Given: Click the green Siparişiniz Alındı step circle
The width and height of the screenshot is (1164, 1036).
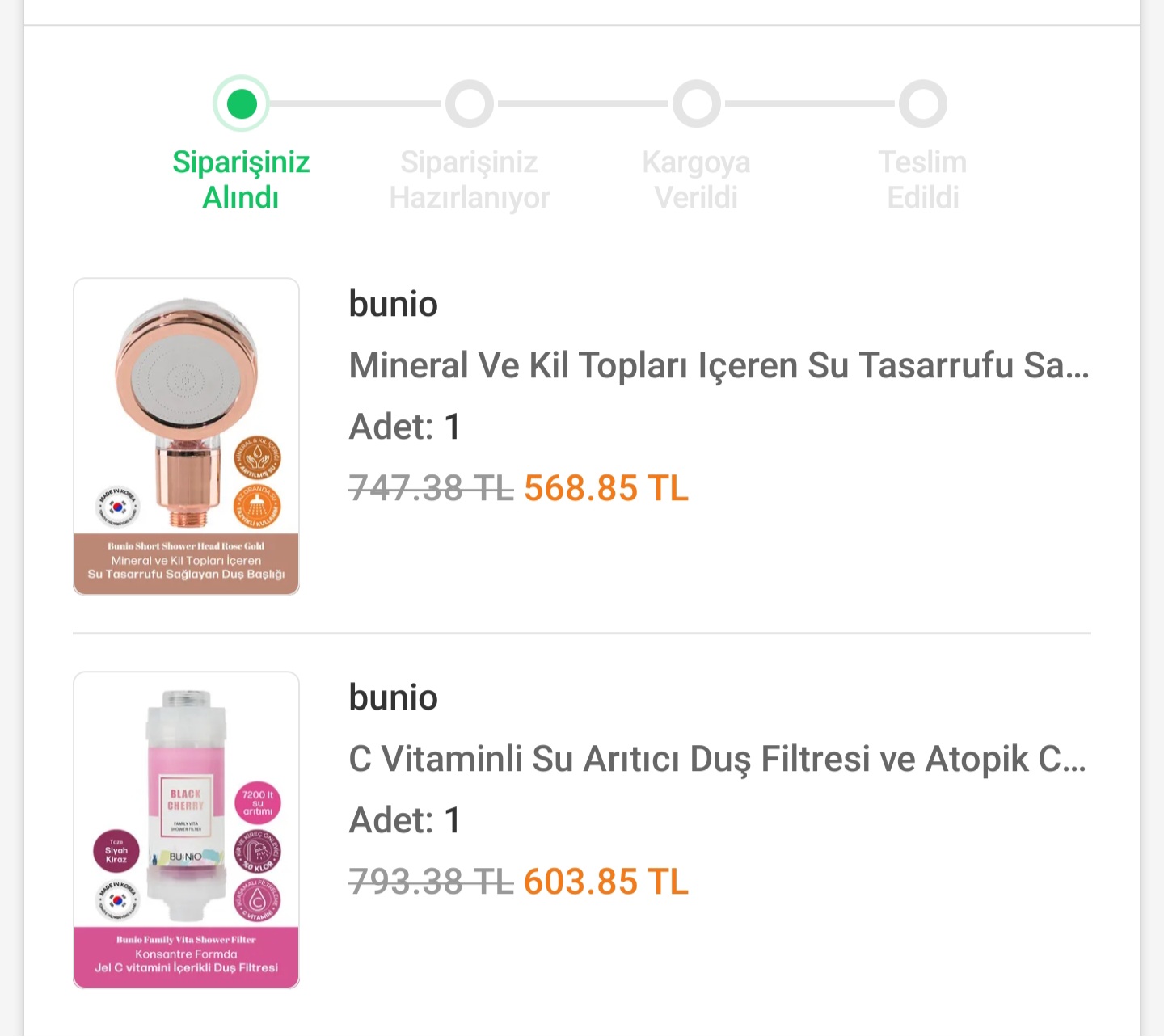Looking at the screenshot, I should click(x=241, y=103).
